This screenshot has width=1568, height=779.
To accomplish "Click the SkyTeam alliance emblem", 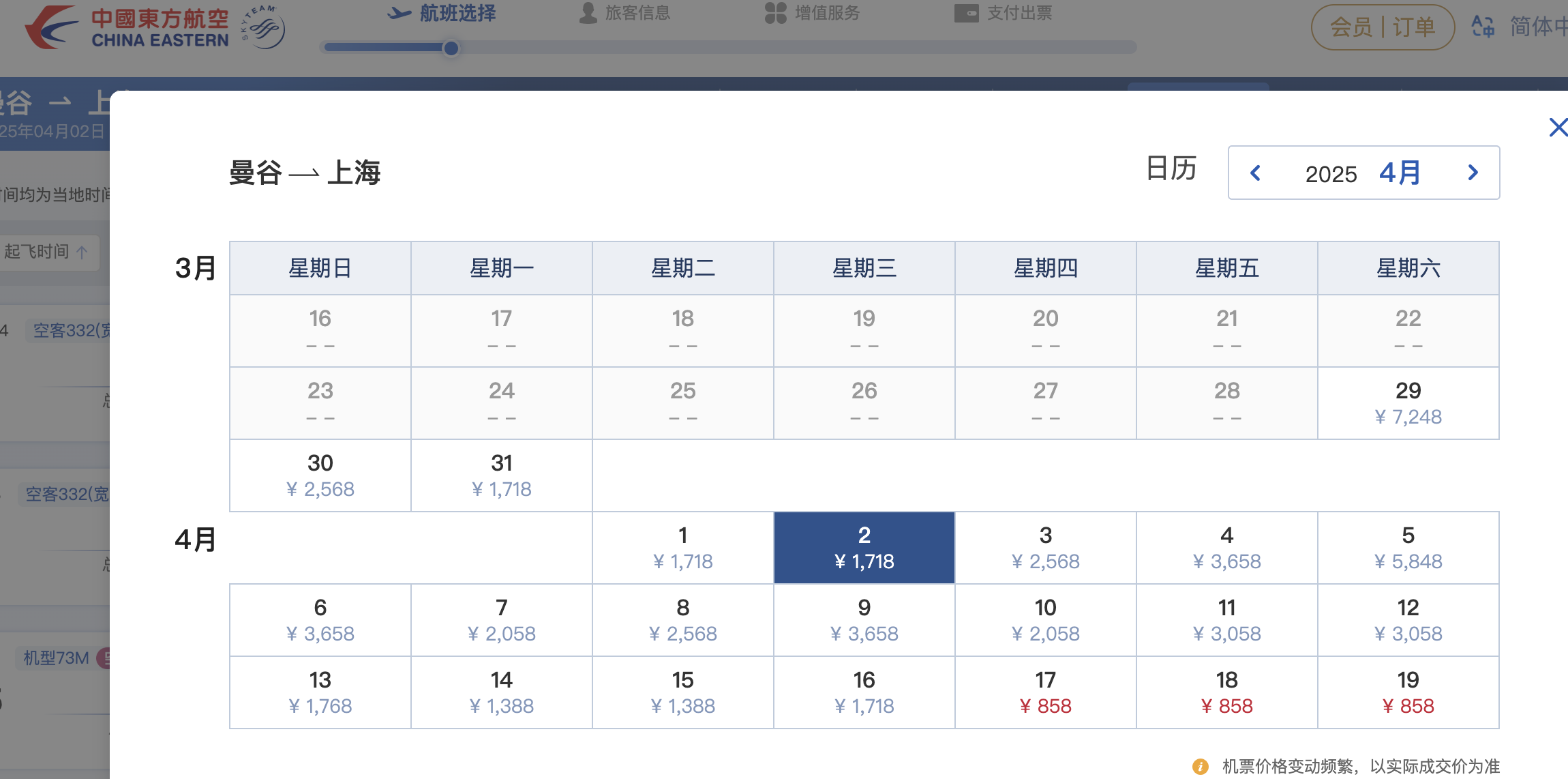I will click(264, 29).
